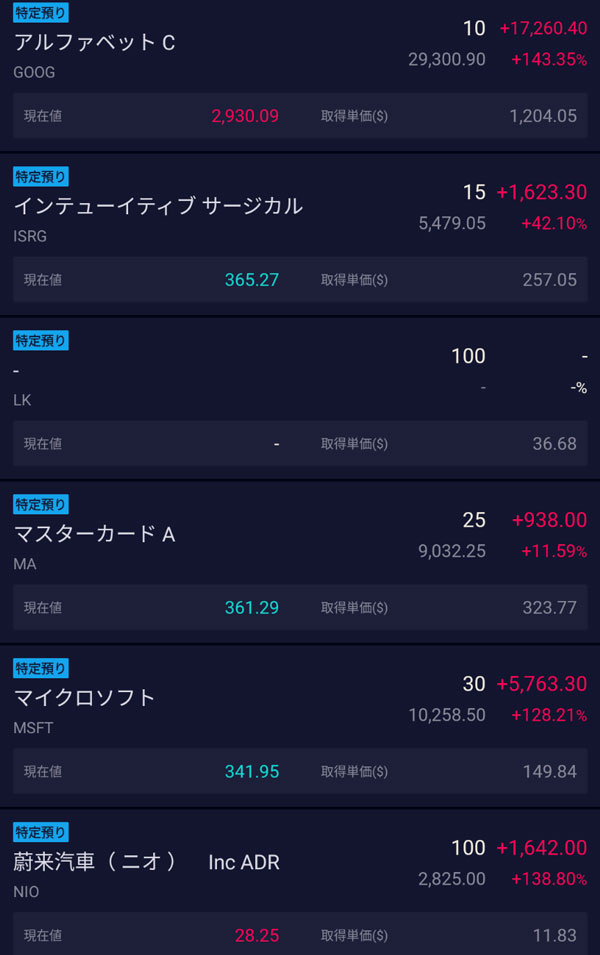Tap the GOOG profit figure +17,260.40
The width and height of the screenshot is (600, 955).
541,29
